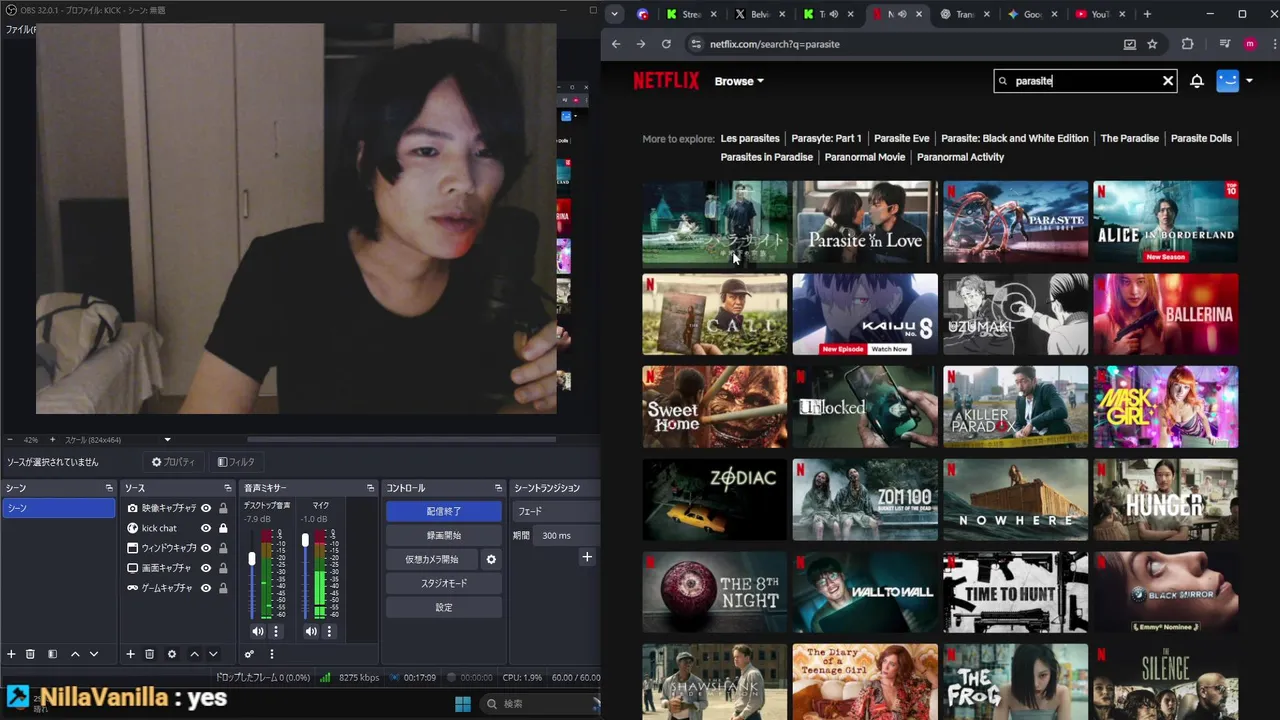Screen dimensions: 1280x720
Task: View site information icon in address bar
Action: point(696,44)
